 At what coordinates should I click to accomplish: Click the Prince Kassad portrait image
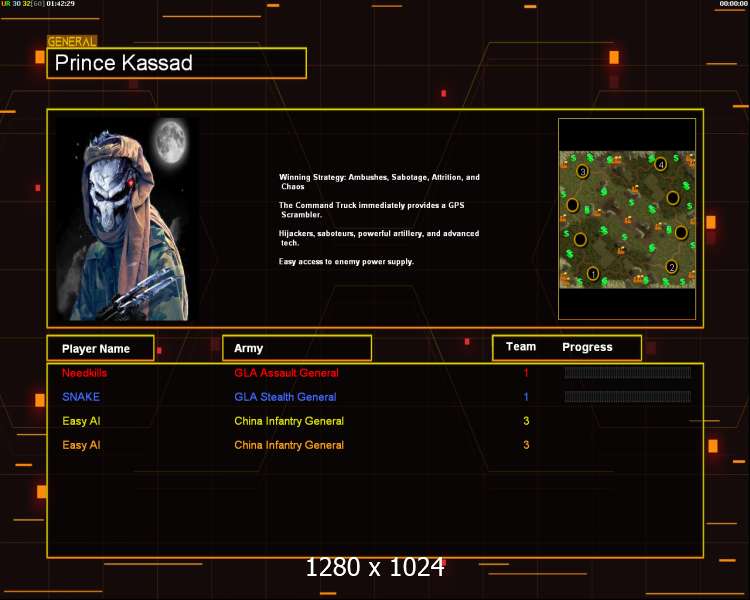123,219
